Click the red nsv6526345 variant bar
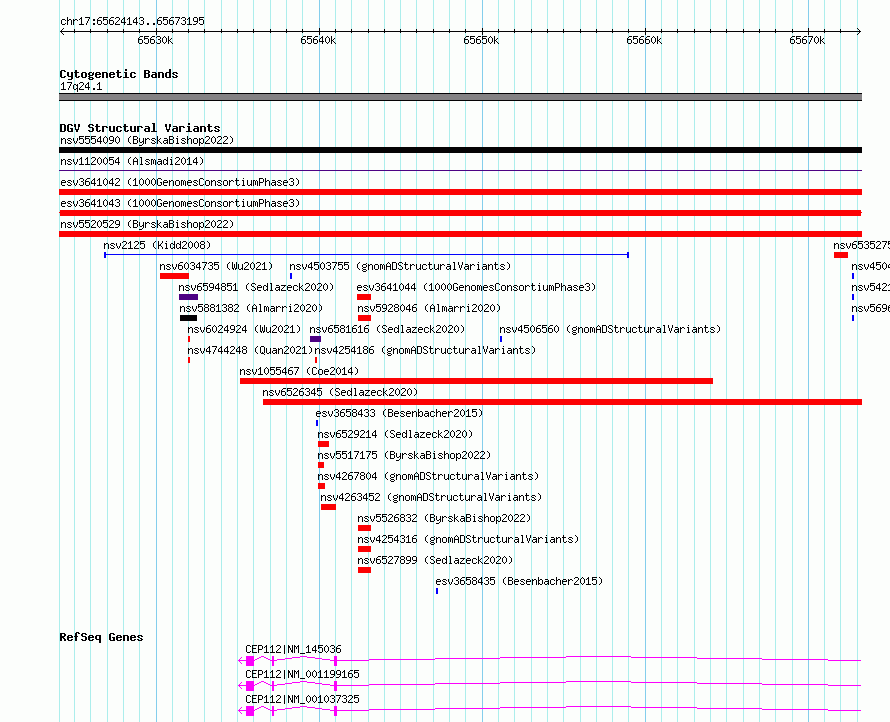 pyautogui.click(x=562, y=402)
